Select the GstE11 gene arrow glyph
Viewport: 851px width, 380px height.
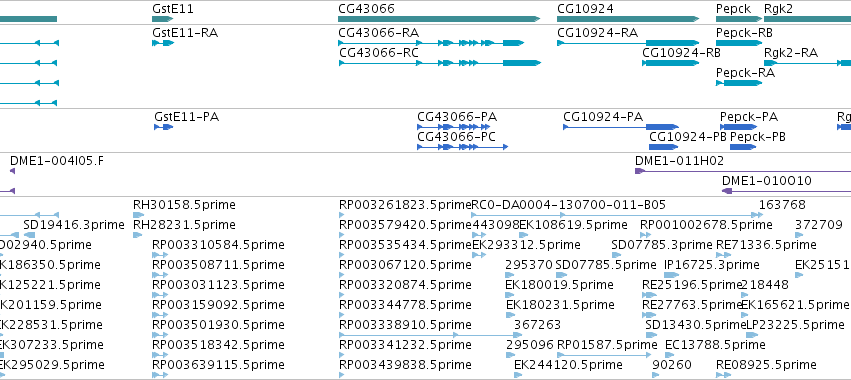click(x=162, y=19)
